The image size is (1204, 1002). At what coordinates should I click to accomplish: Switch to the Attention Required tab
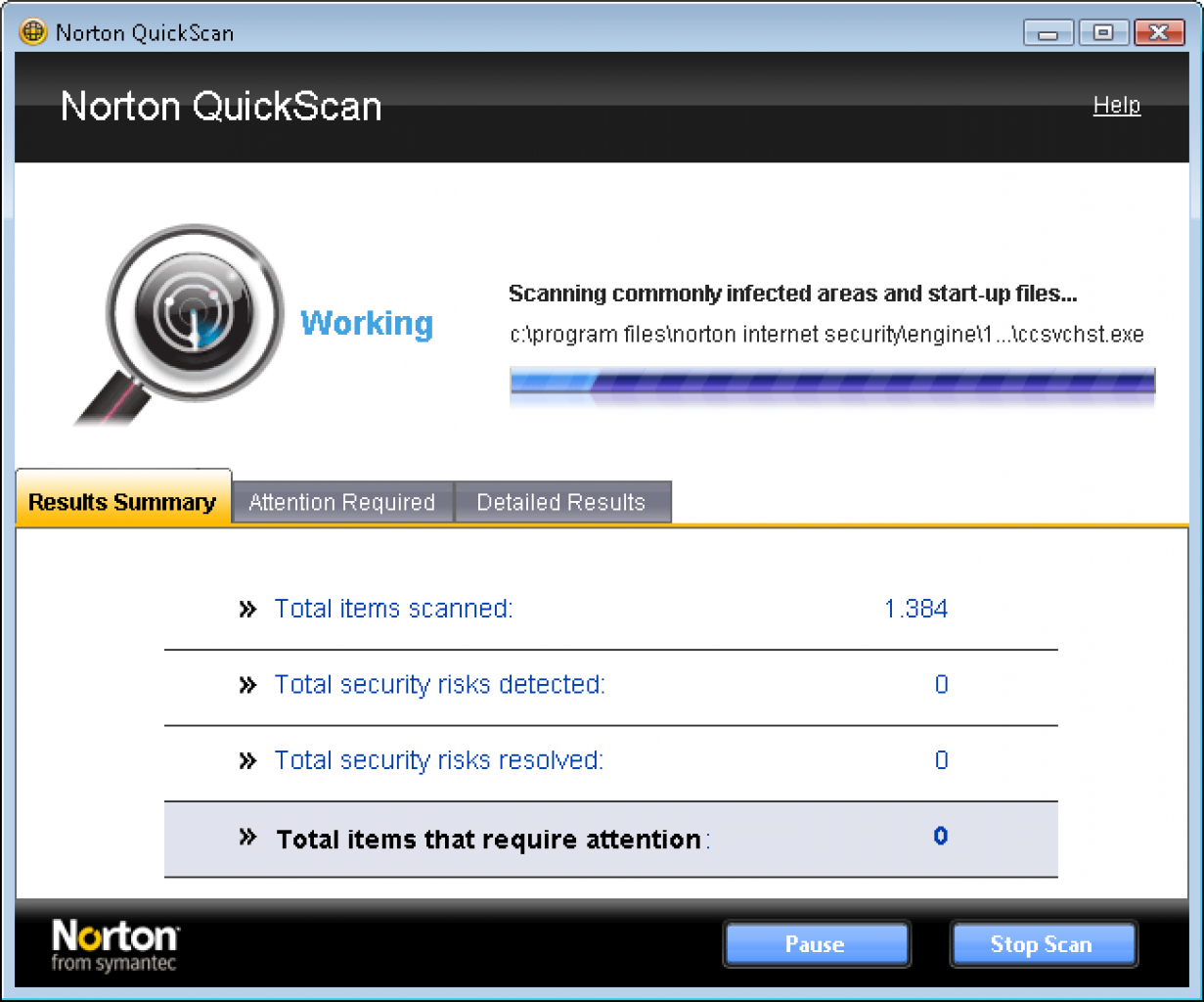click(342, 502)
